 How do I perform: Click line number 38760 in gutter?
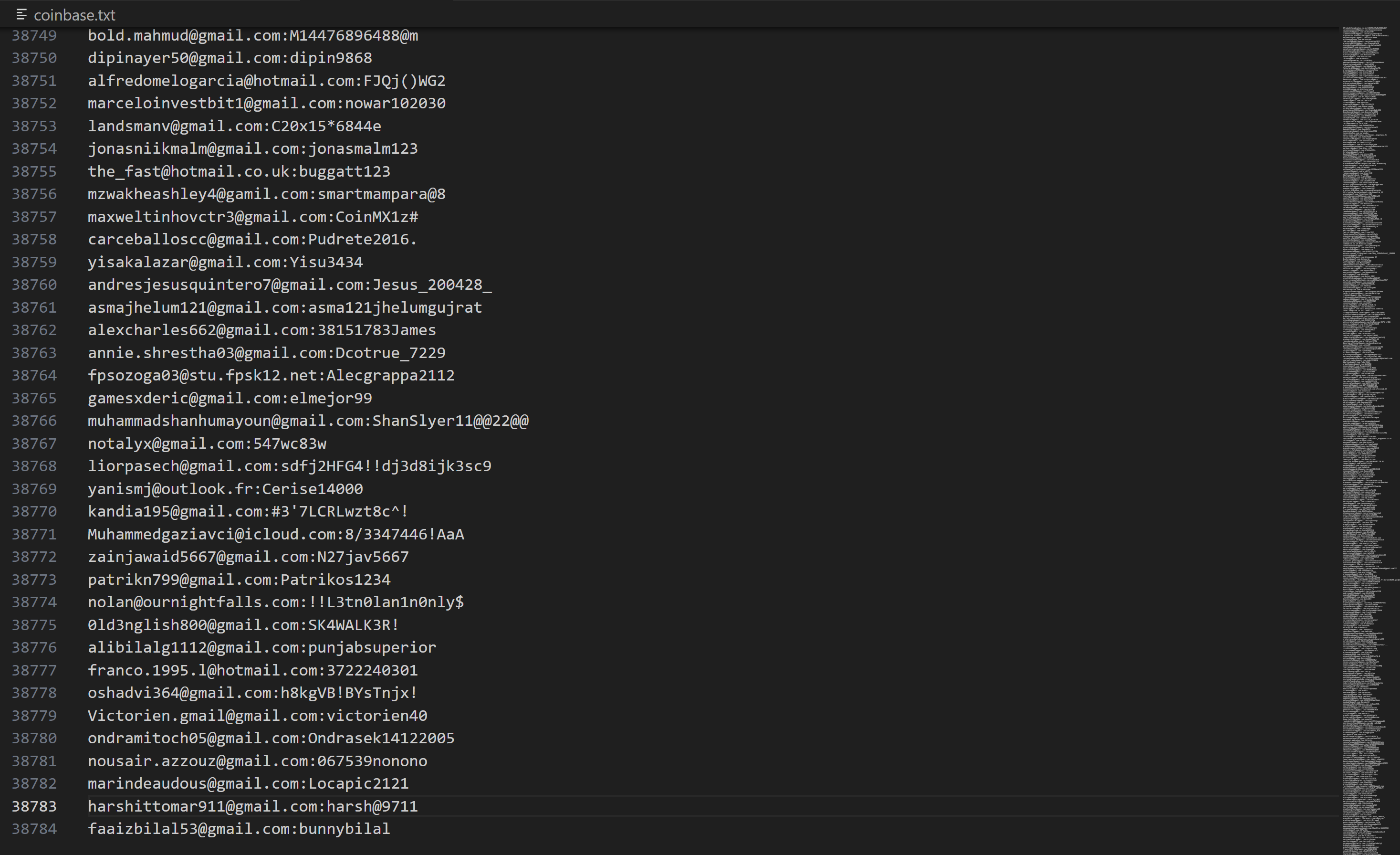34,284
